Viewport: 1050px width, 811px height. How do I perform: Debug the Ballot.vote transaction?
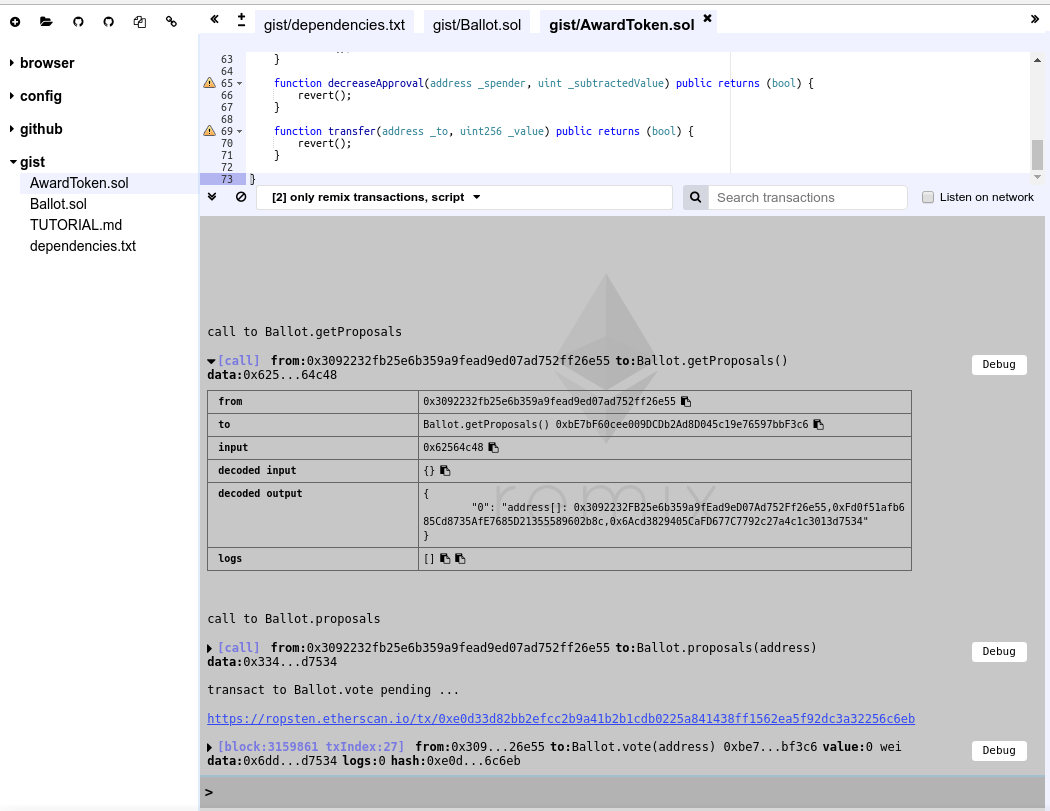point(998,750)
